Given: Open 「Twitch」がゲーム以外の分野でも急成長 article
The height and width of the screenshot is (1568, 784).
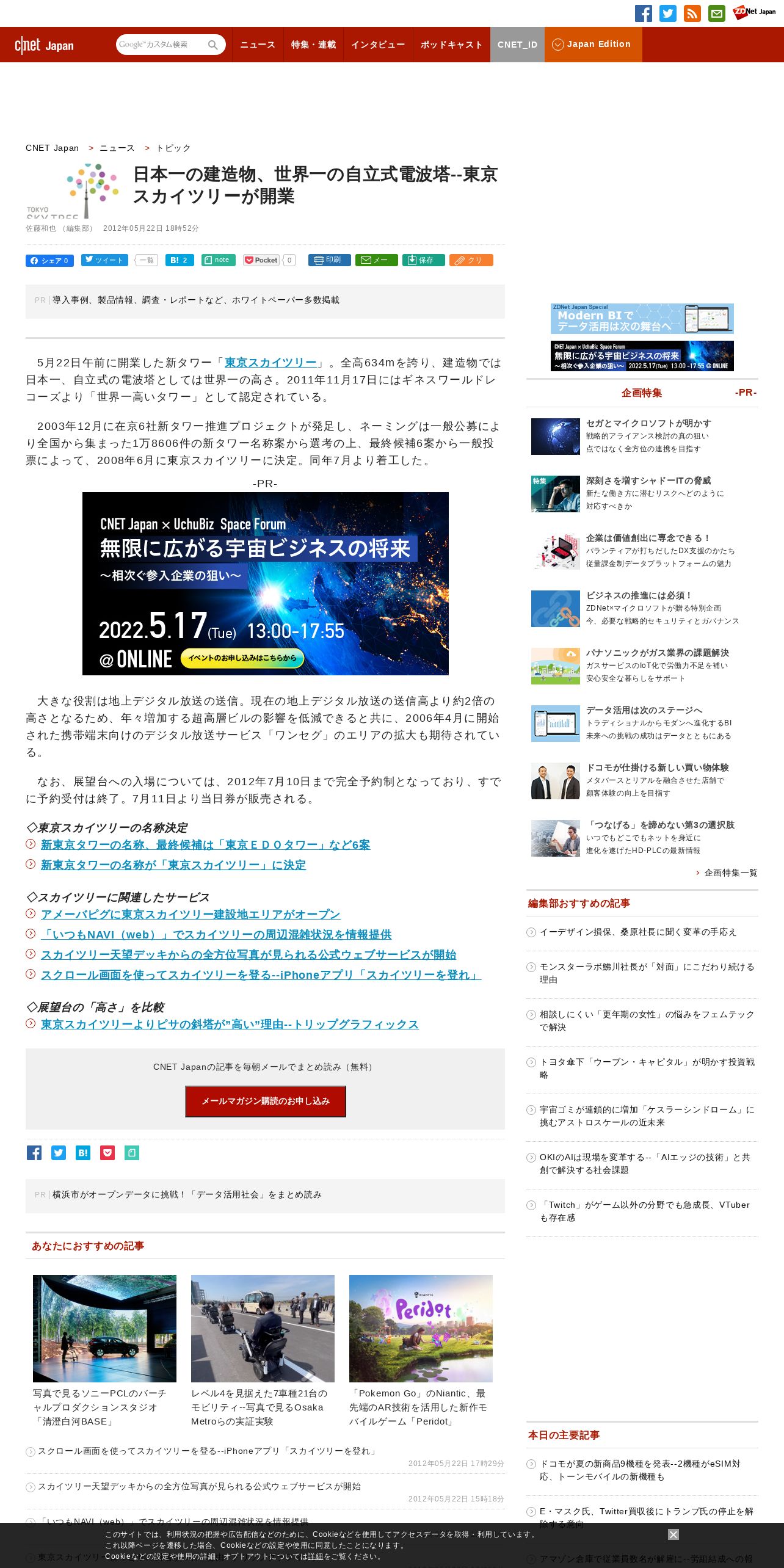Looking at the screenshot, I should click(645, 1211).
